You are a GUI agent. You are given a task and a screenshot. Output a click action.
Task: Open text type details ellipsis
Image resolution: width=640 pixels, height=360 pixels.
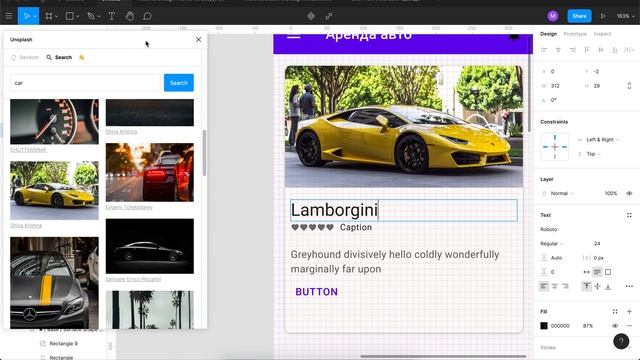[x=629, y=286]
